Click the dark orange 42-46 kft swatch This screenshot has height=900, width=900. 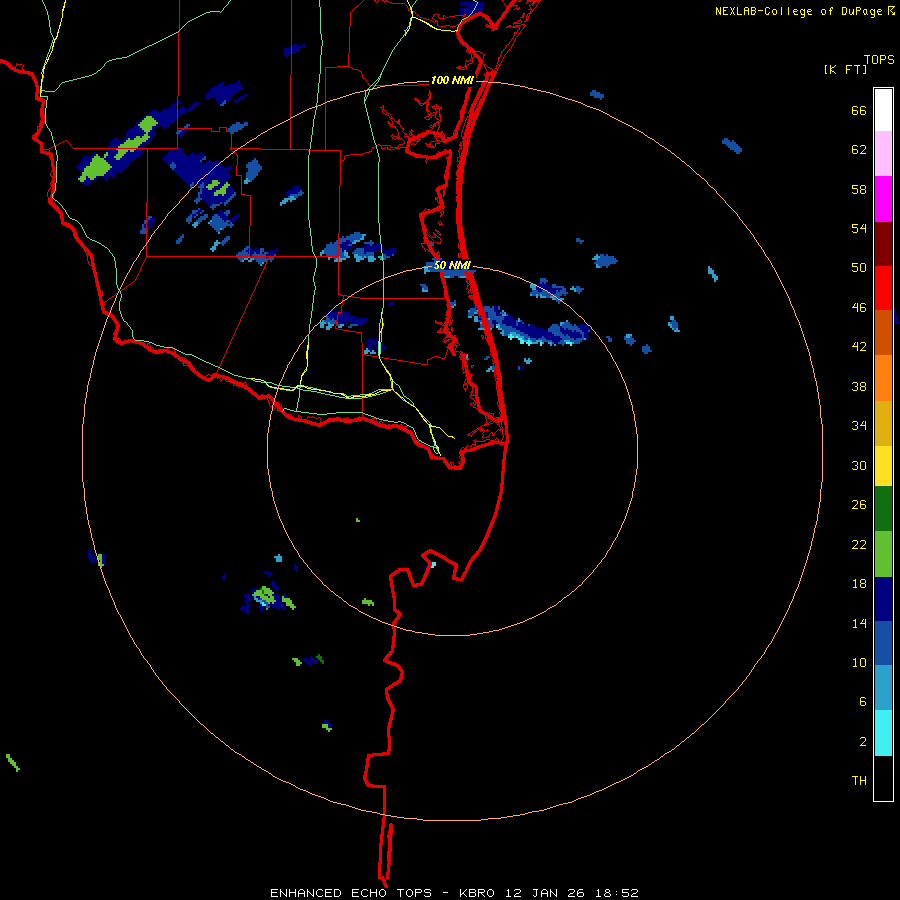pos(883,333)
